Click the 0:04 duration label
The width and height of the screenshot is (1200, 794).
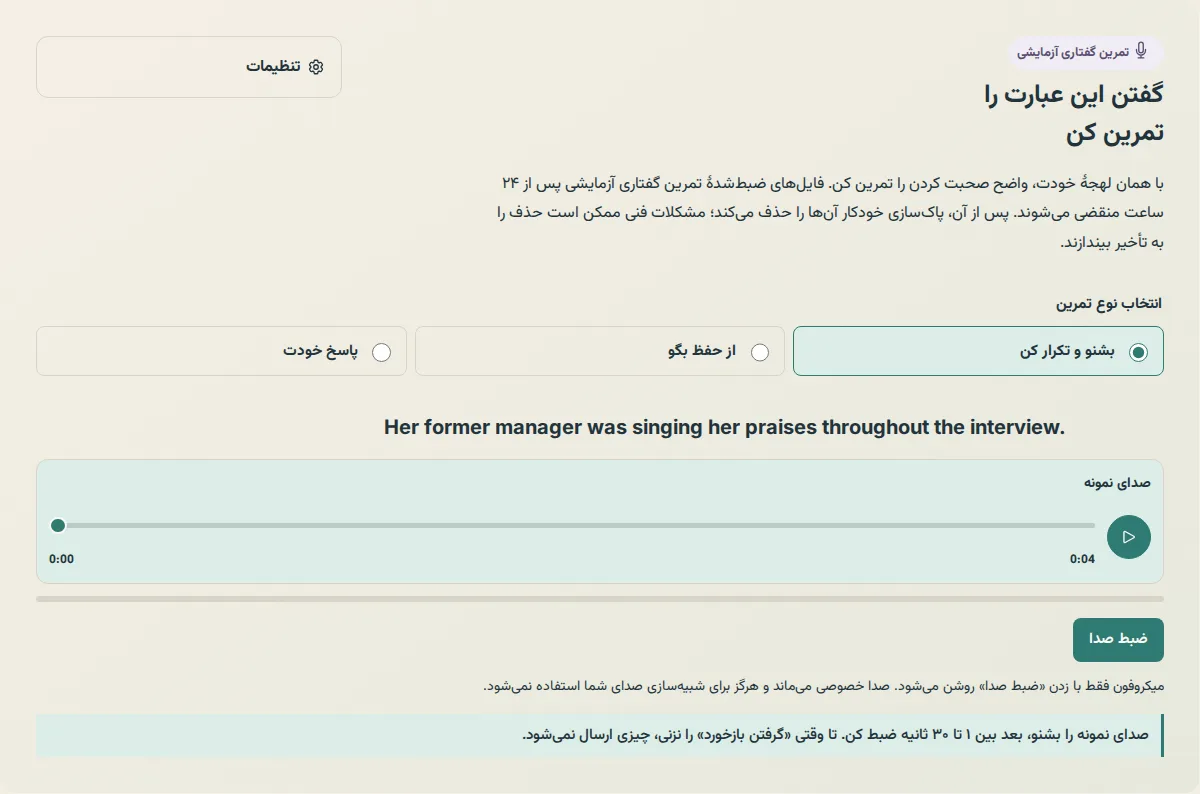click(1082, 559)
